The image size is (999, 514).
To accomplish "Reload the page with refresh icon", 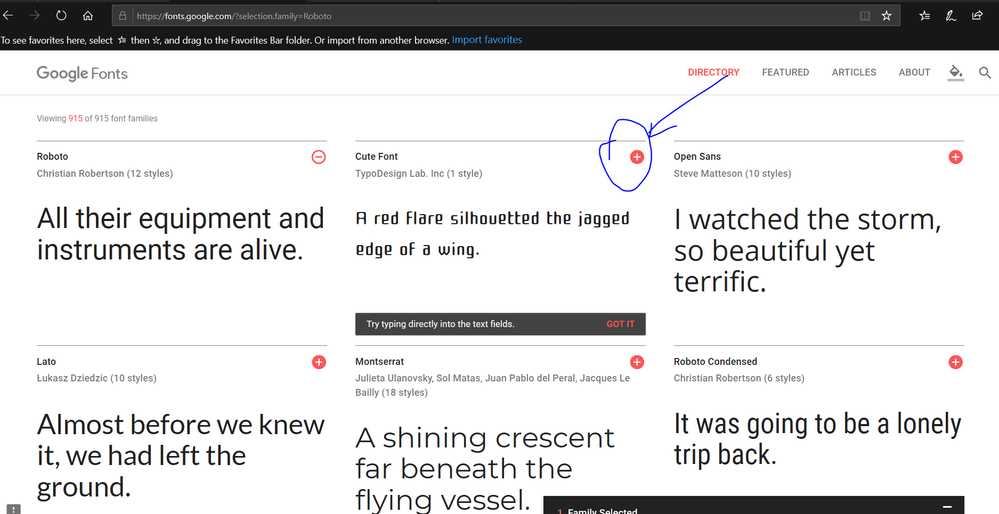I will pos(61,16).
